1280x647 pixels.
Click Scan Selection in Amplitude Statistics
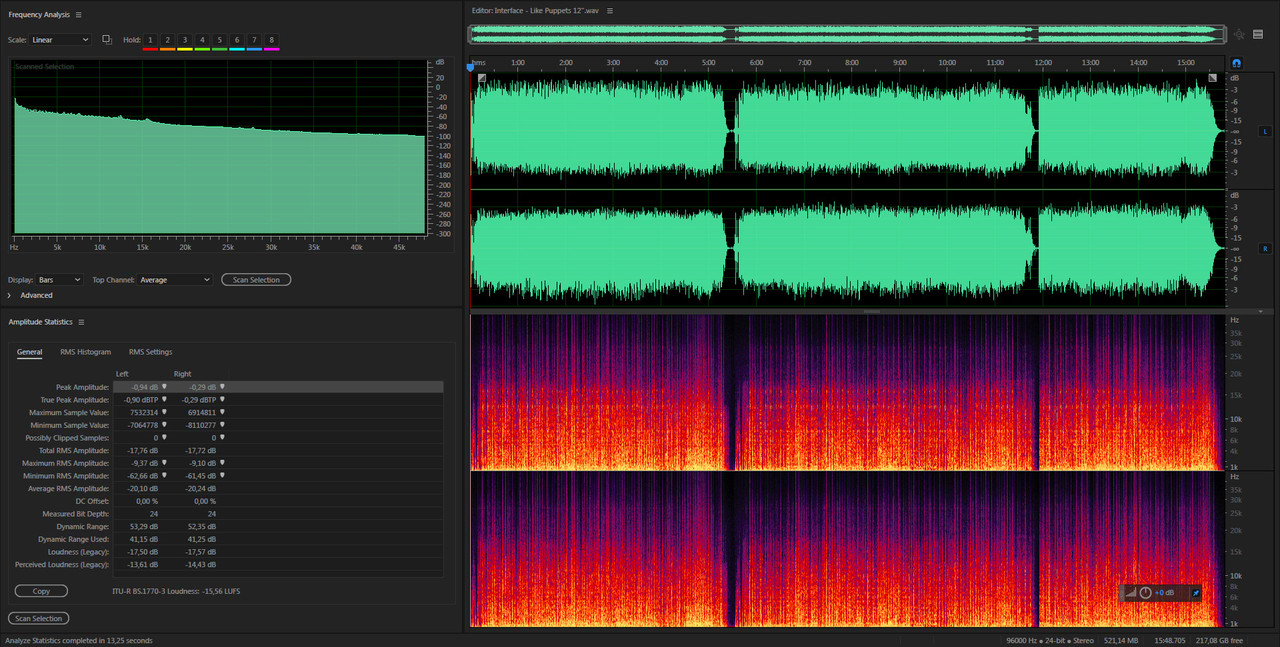click(39, 618)
